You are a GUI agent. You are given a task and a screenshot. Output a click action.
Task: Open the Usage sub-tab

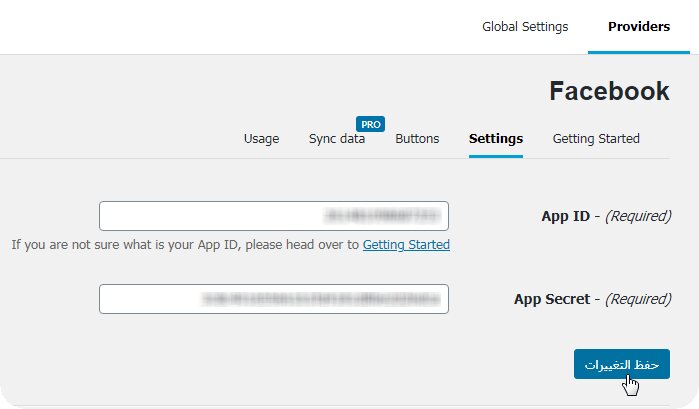(x=261, y=139)
